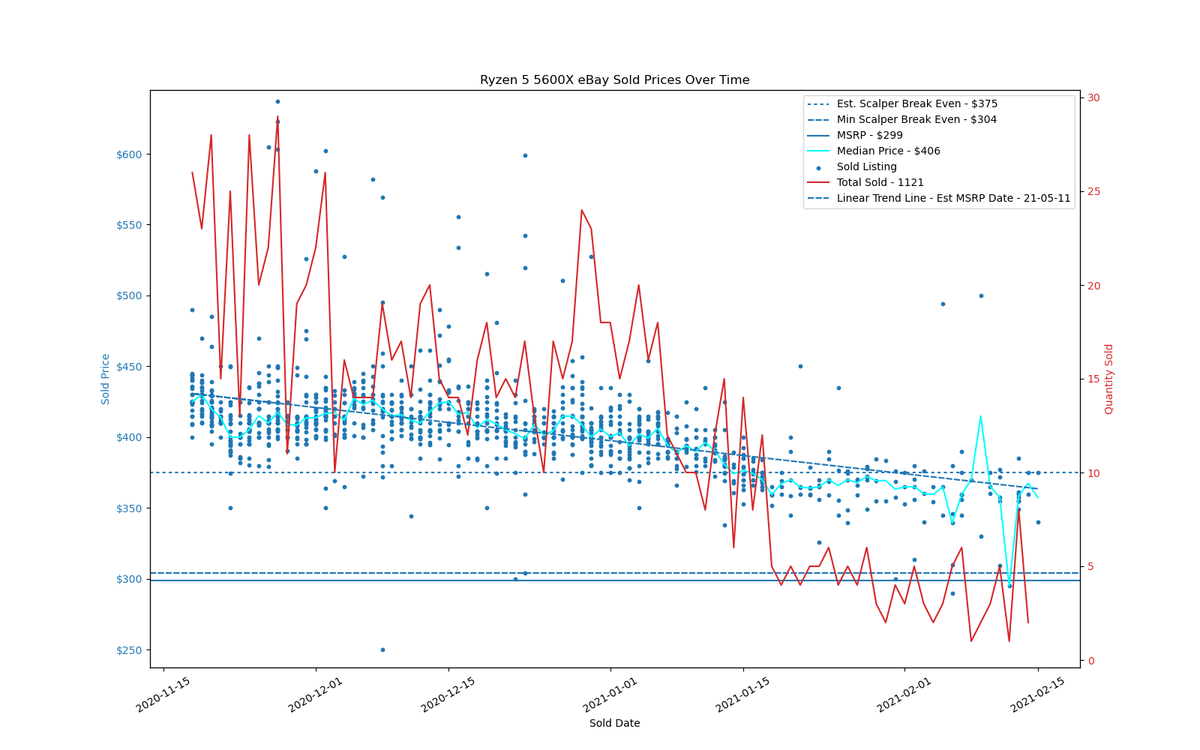Click the Sold Listing legend marker
The width and height of the screenshot is (1200, 750).
[820, 167]
